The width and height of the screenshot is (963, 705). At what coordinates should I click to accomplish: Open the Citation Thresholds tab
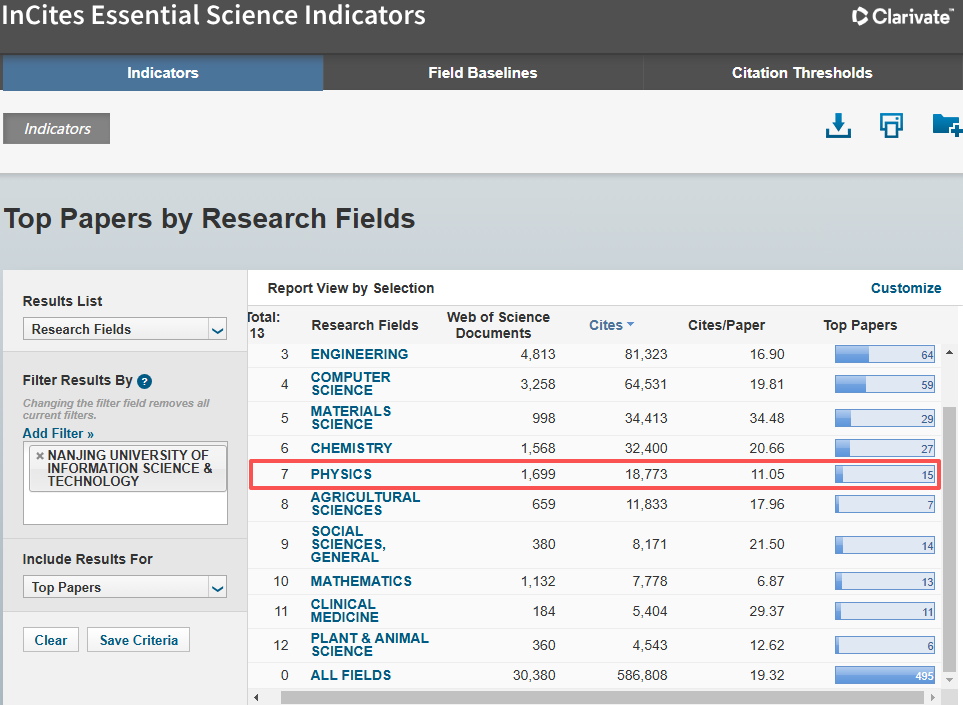pos(802,73)
